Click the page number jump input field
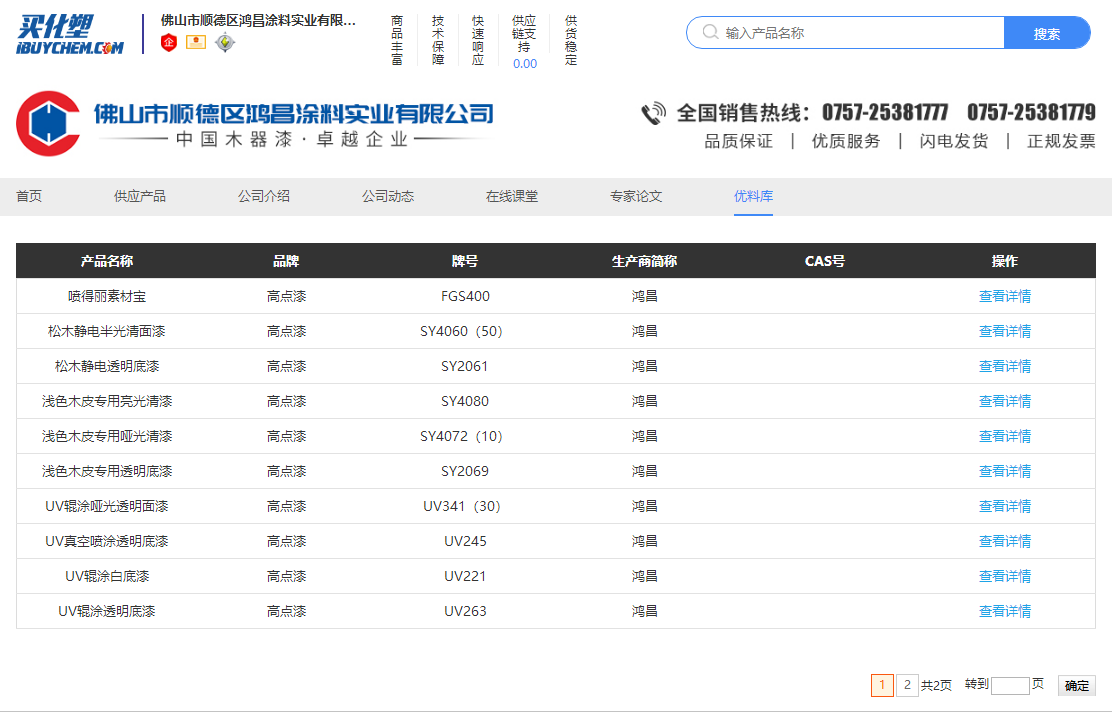The width and height of the screenshot is (1112, 712). tap(1010, 686)
